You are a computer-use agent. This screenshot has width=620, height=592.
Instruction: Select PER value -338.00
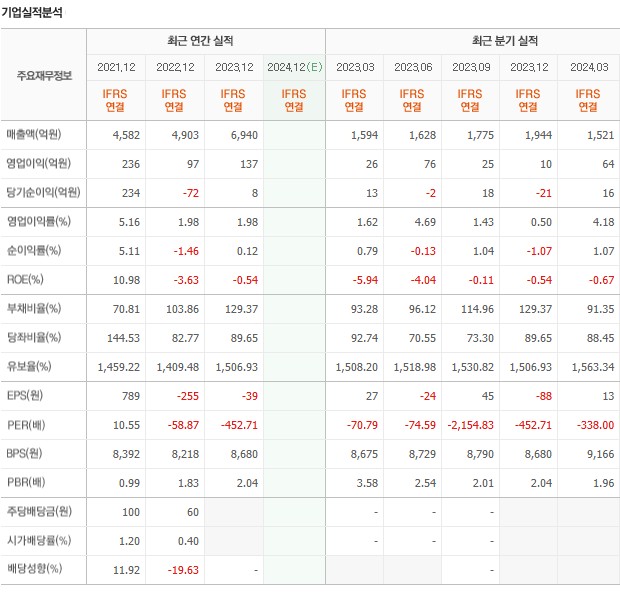[595, 426]
